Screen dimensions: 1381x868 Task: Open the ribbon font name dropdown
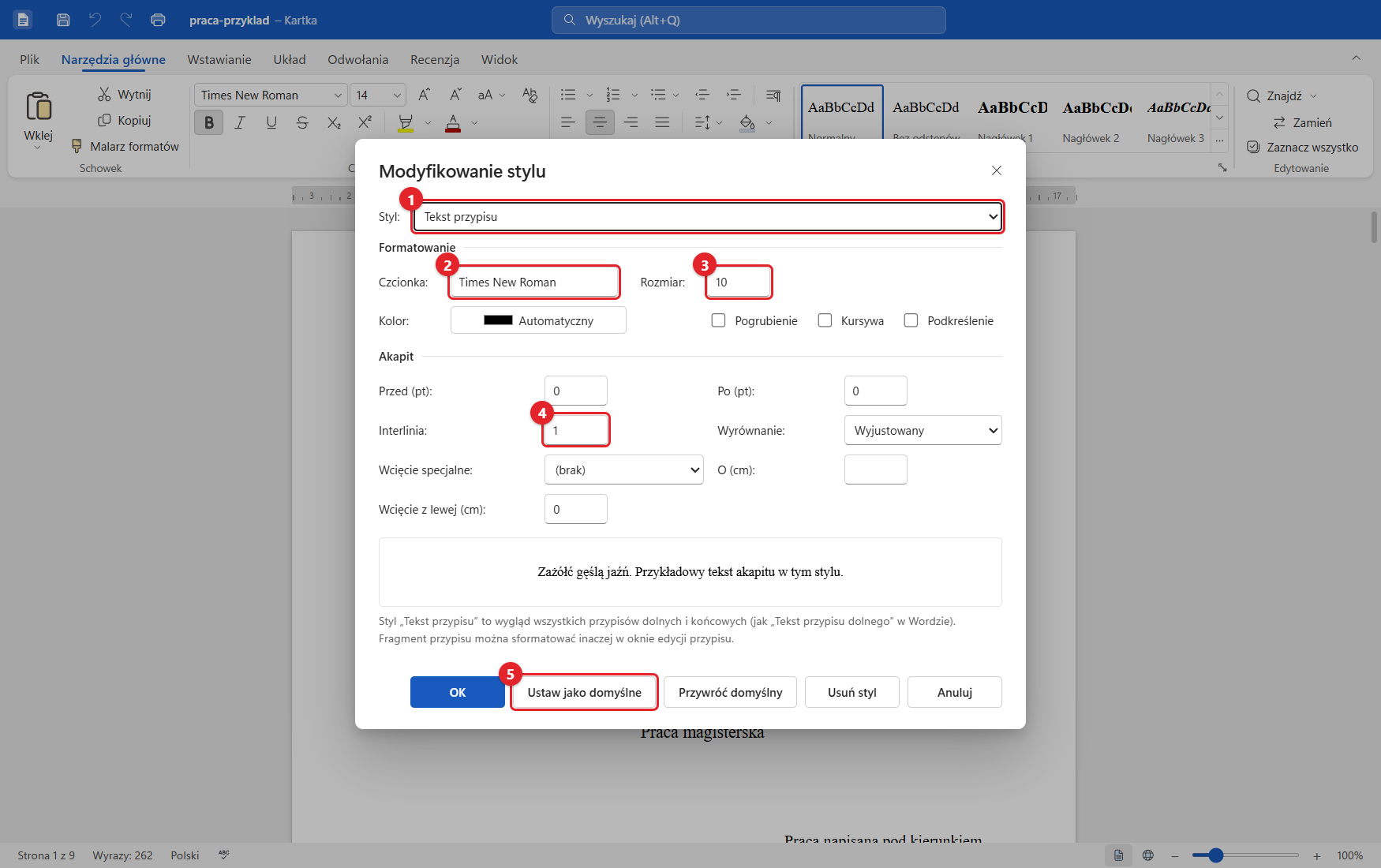[x=338, y=95]
